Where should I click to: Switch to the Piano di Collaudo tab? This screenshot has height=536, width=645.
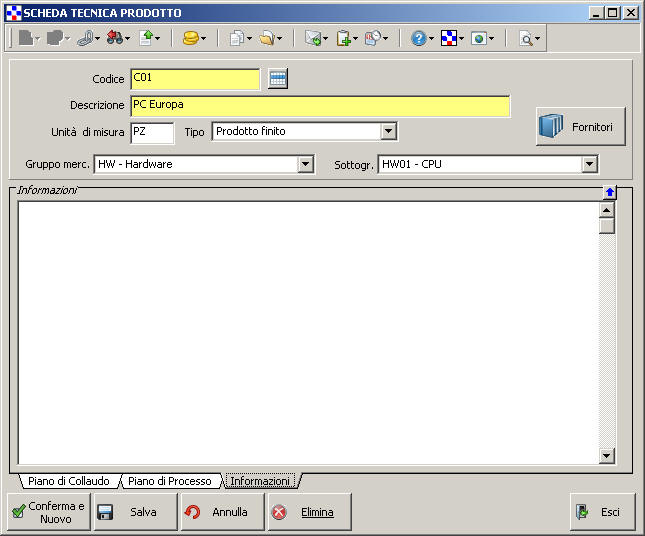click(68, 481)
